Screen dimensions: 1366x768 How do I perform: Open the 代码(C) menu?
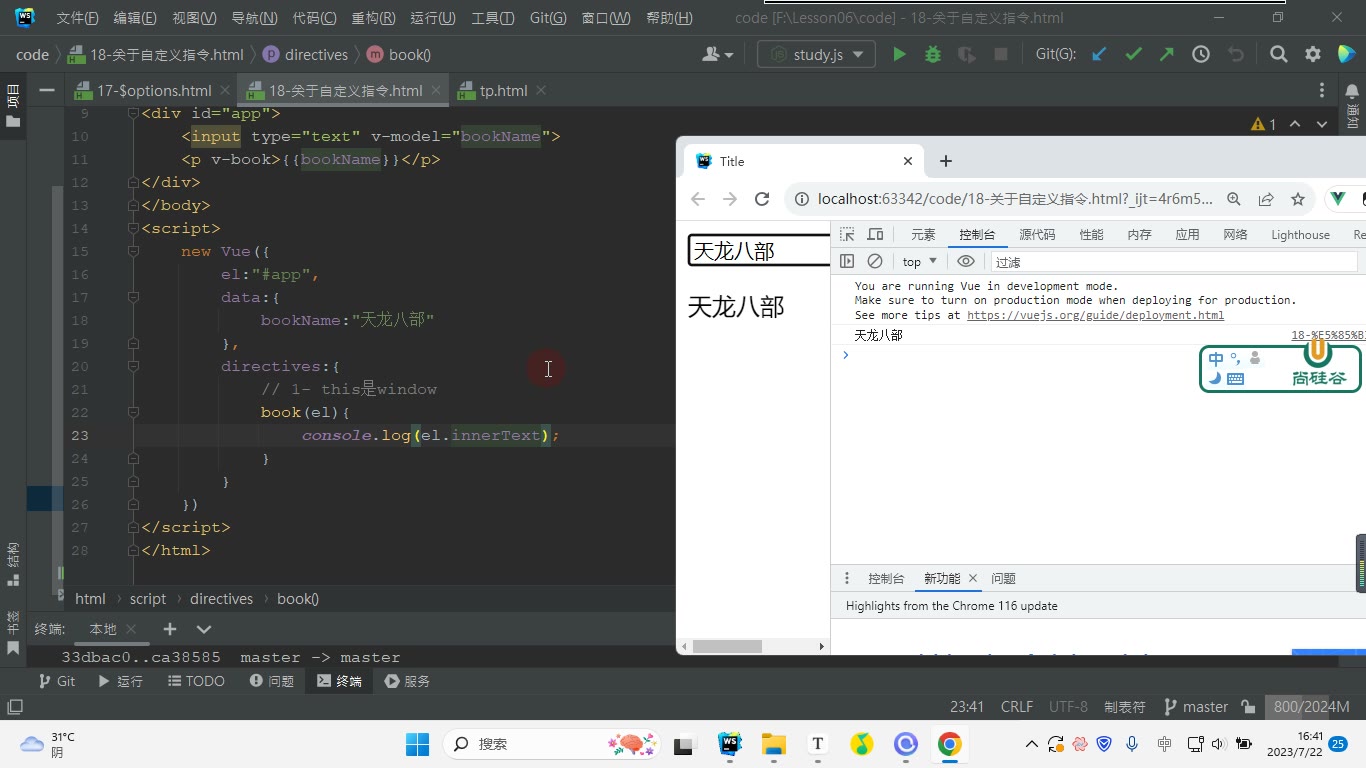314,18
